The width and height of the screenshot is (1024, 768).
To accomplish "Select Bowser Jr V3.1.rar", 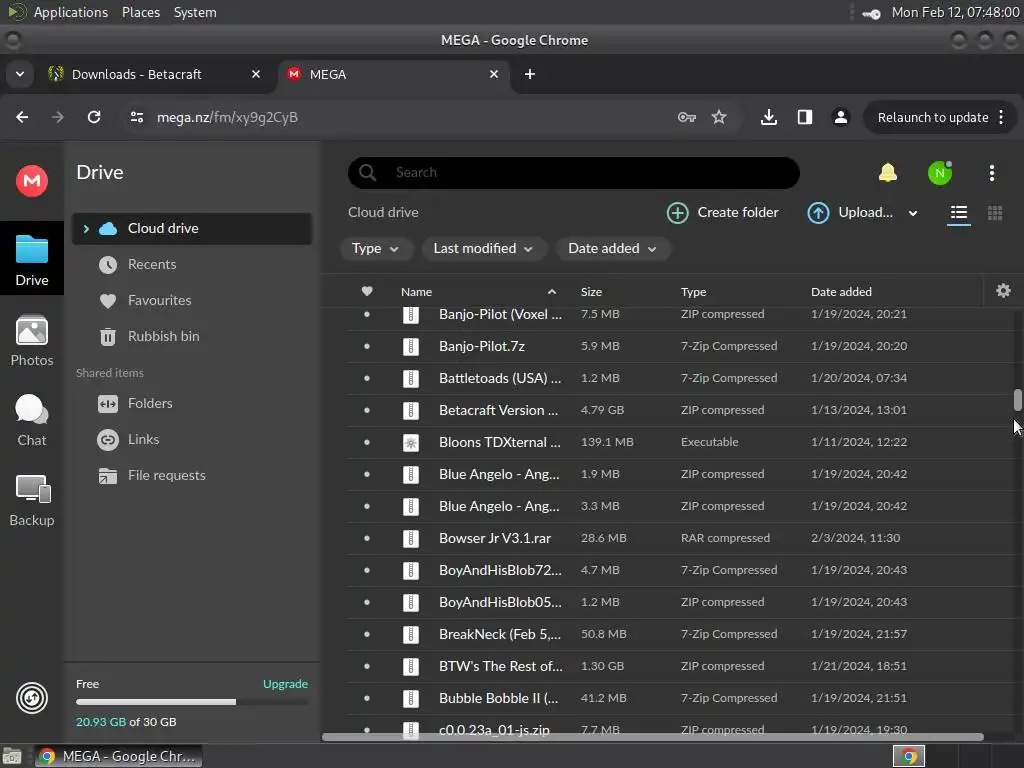I will coord(679,538).
